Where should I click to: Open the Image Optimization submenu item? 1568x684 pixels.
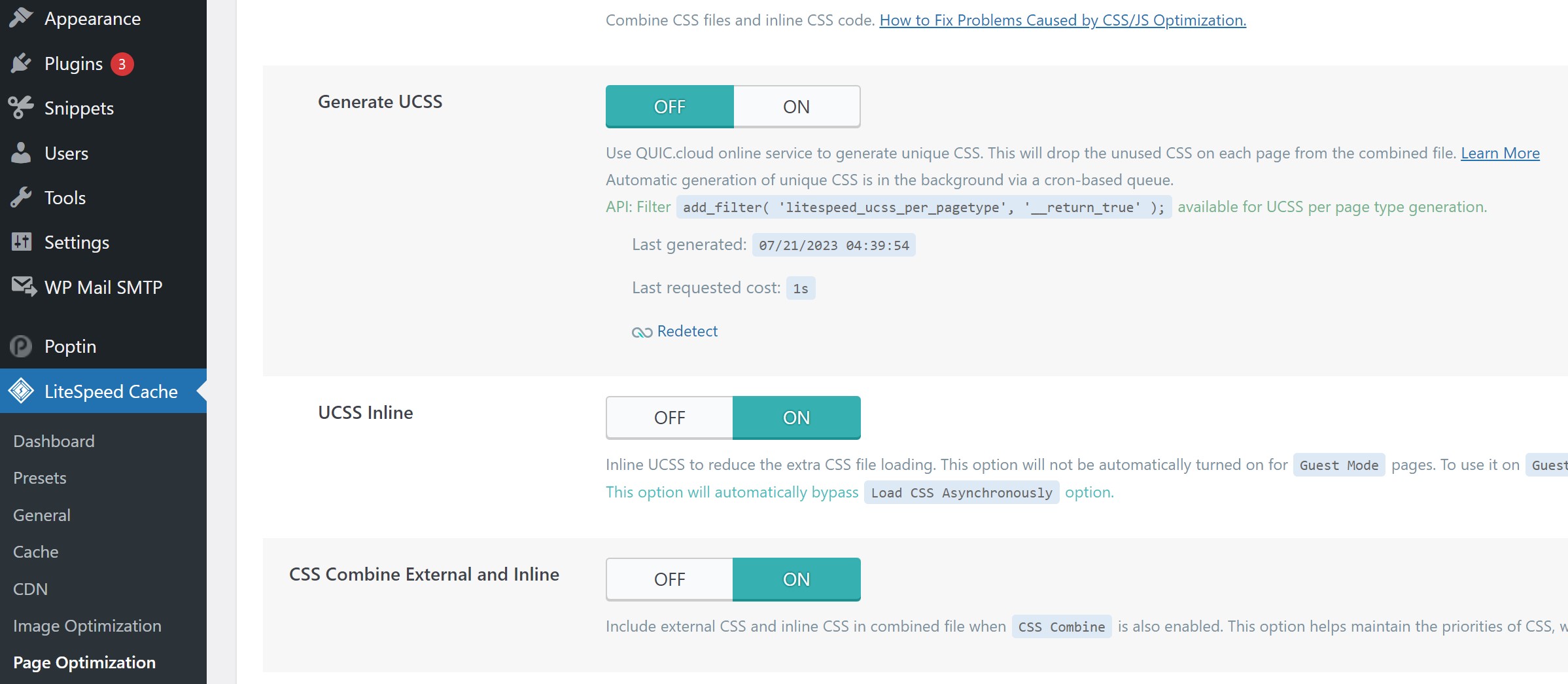click(87, 626)
